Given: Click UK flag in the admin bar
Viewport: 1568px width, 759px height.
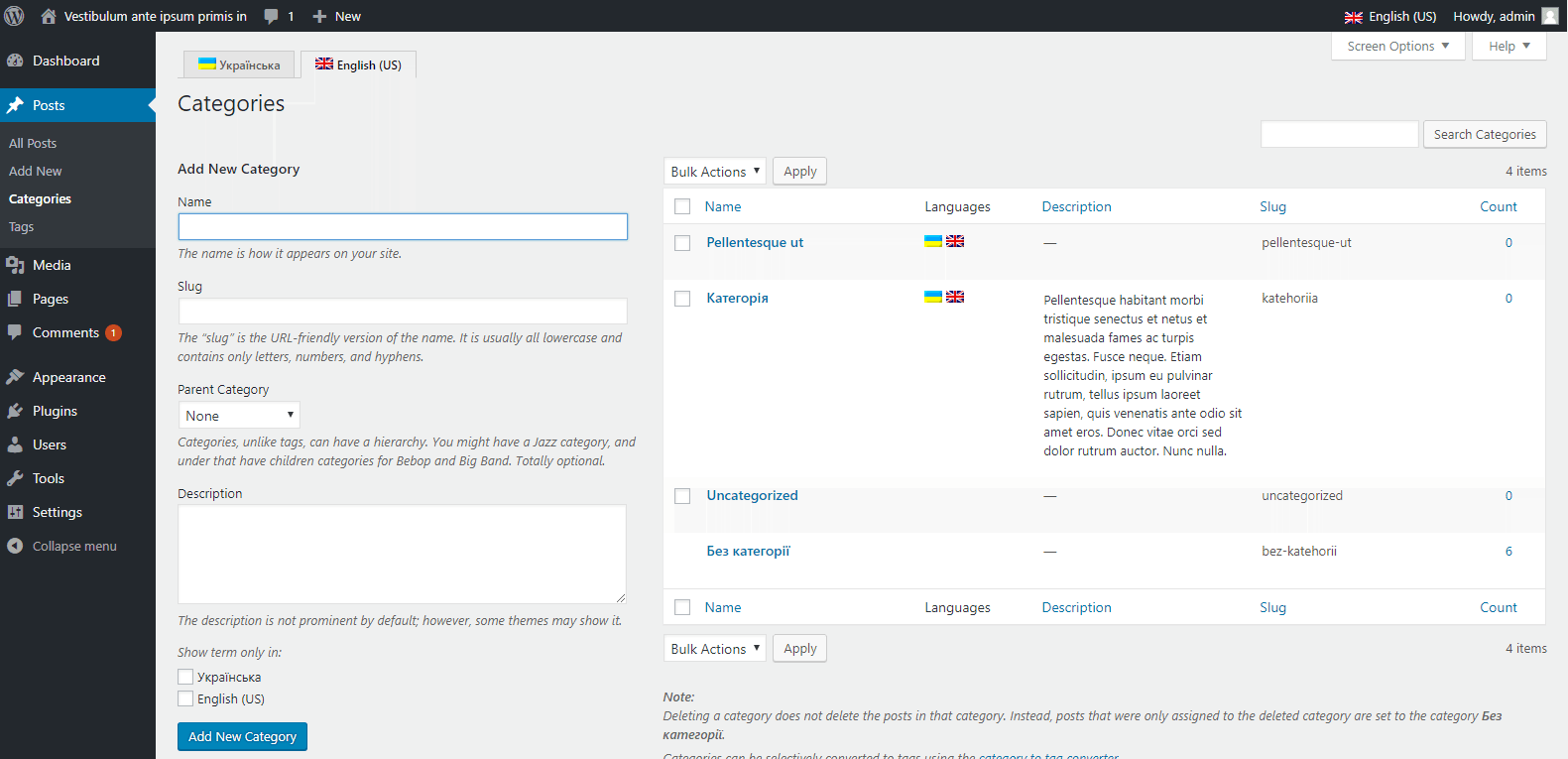Looking at the screenshot, I should 1354,17.
